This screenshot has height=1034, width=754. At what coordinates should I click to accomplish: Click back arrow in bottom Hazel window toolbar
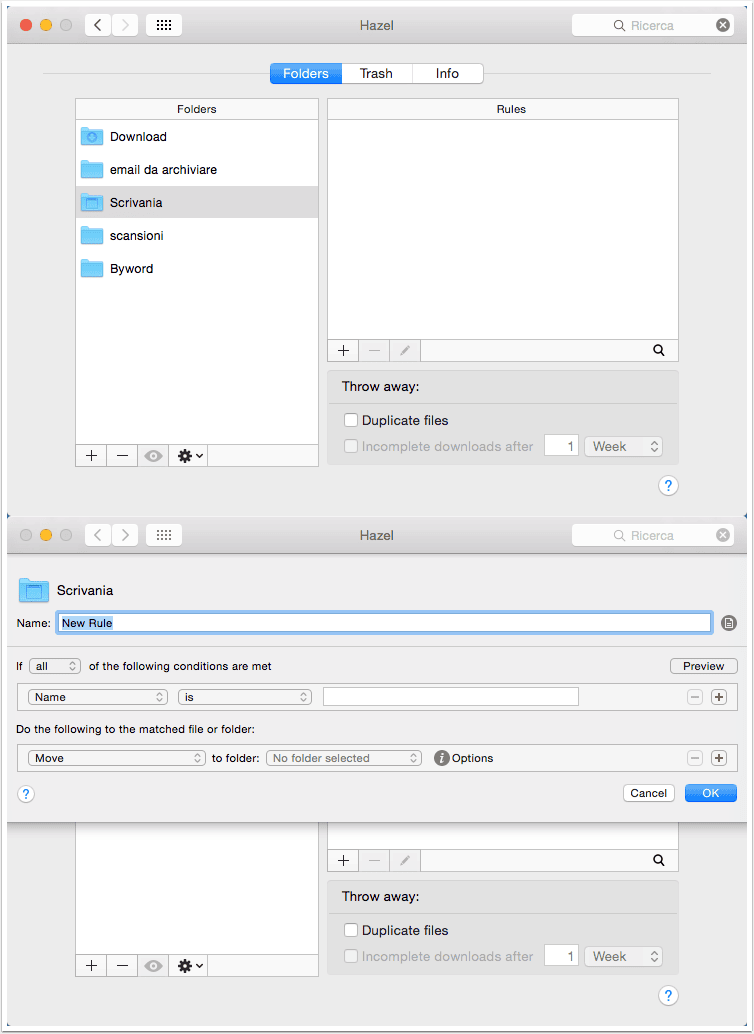click(98, 535)
